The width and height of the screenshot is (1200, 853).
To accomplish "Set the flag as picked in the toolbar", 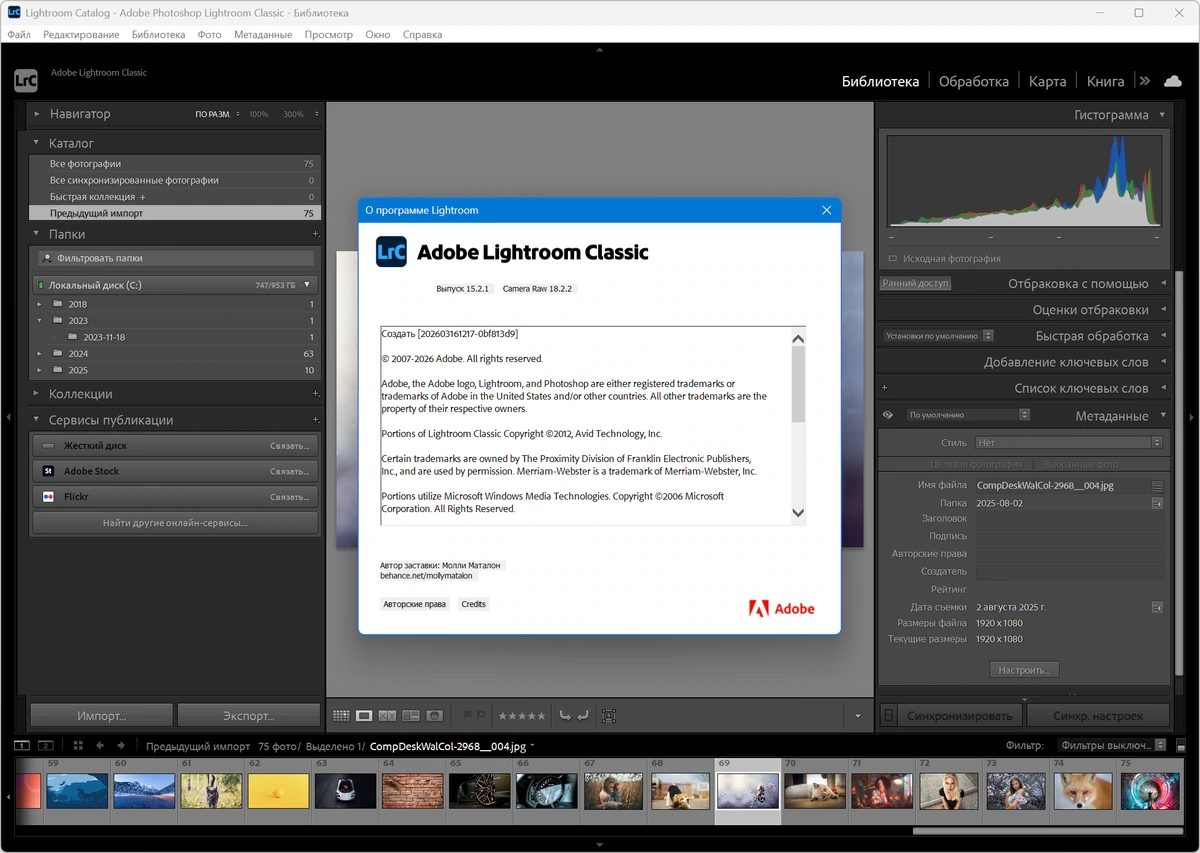I will (x=467, y=716).
